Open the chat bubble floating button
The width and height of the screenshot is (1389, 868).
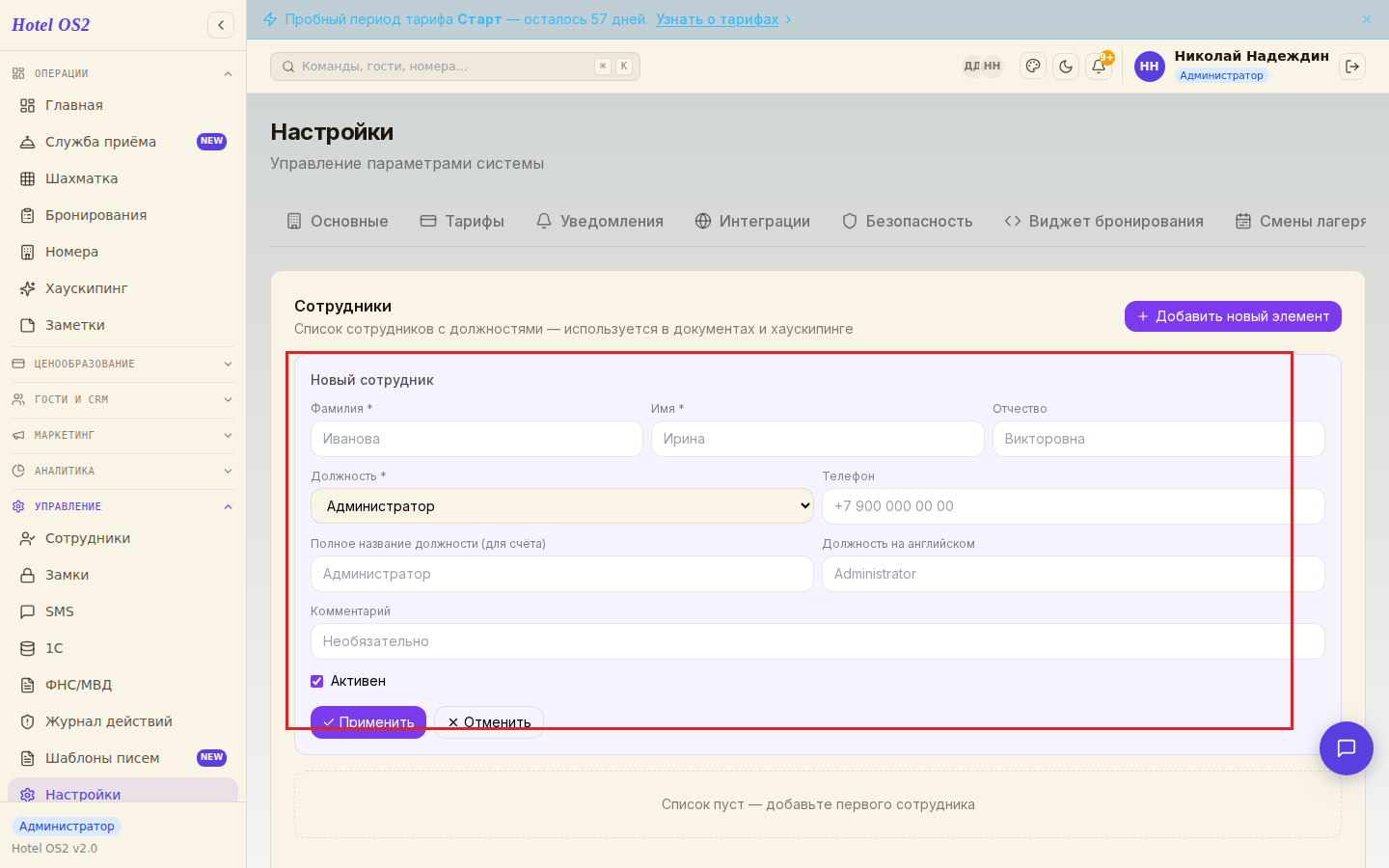pos(1347,748)
